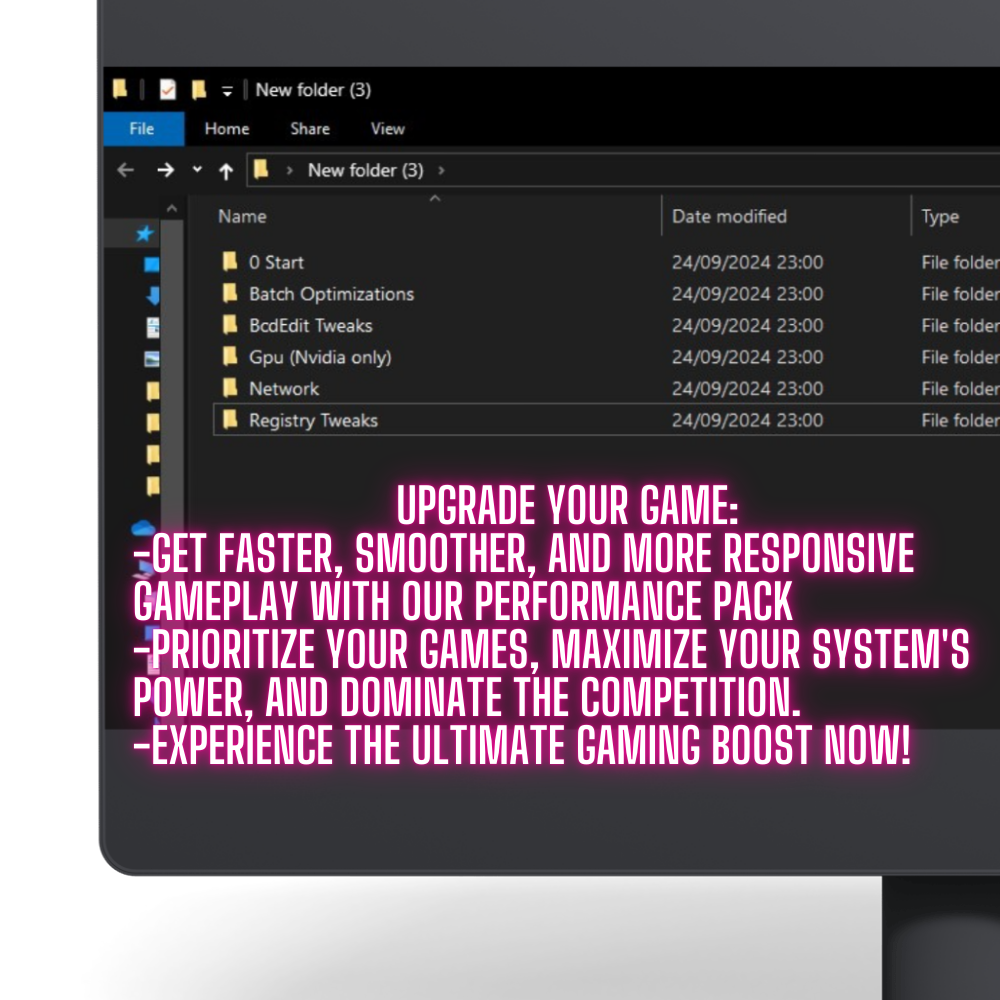The width and height of the screenshot is (1000, 1000).
Task: Click the New folder (3) window title
Action: 313,90
